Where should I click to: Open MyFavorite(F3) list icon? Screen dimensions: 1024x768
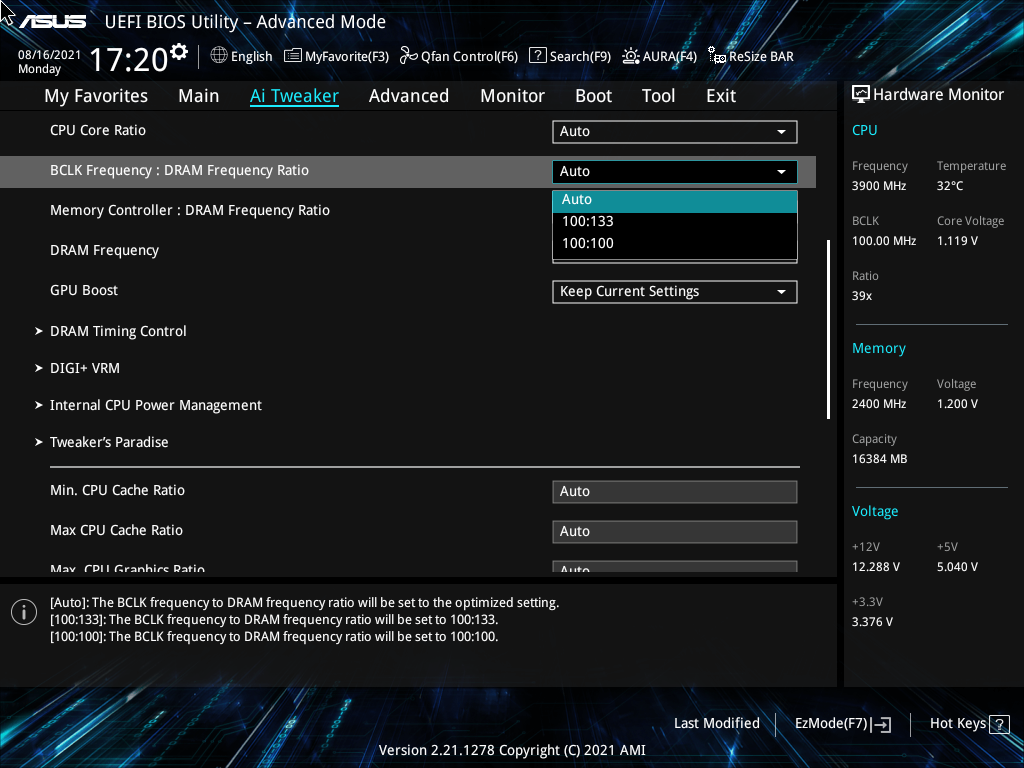pos(293,56)
